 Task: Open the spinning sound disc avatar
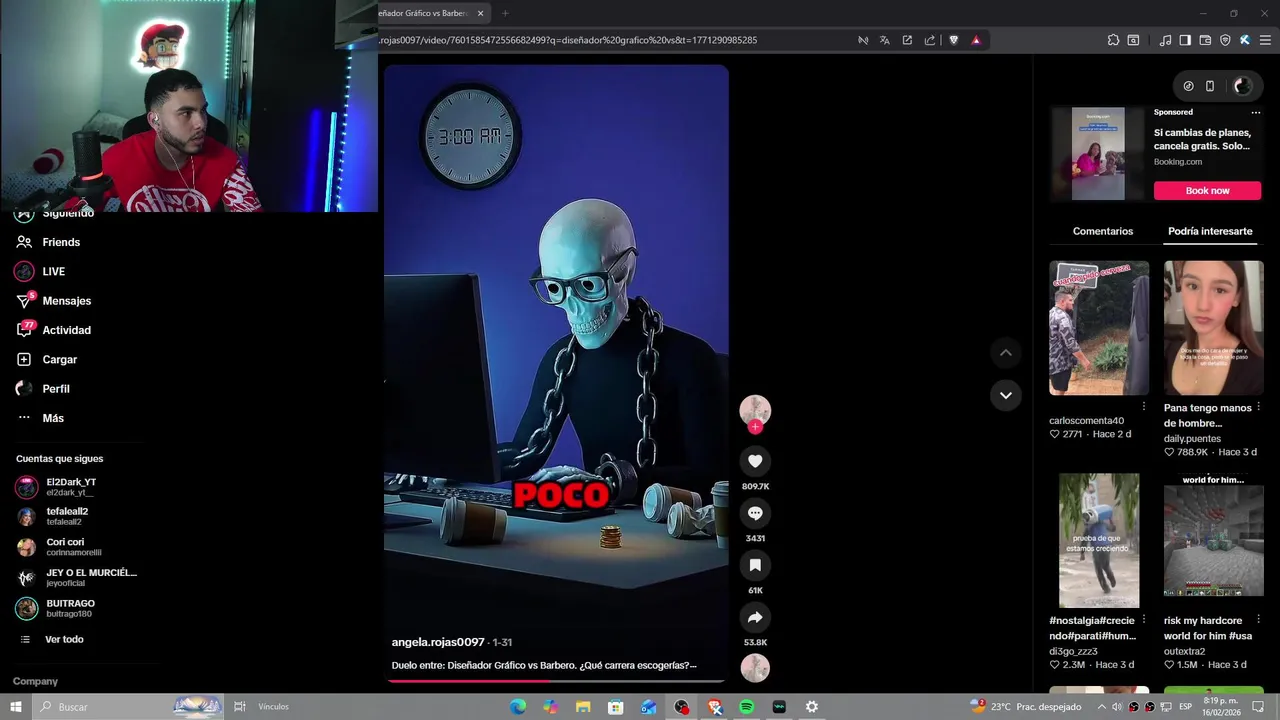click(755, 668)
